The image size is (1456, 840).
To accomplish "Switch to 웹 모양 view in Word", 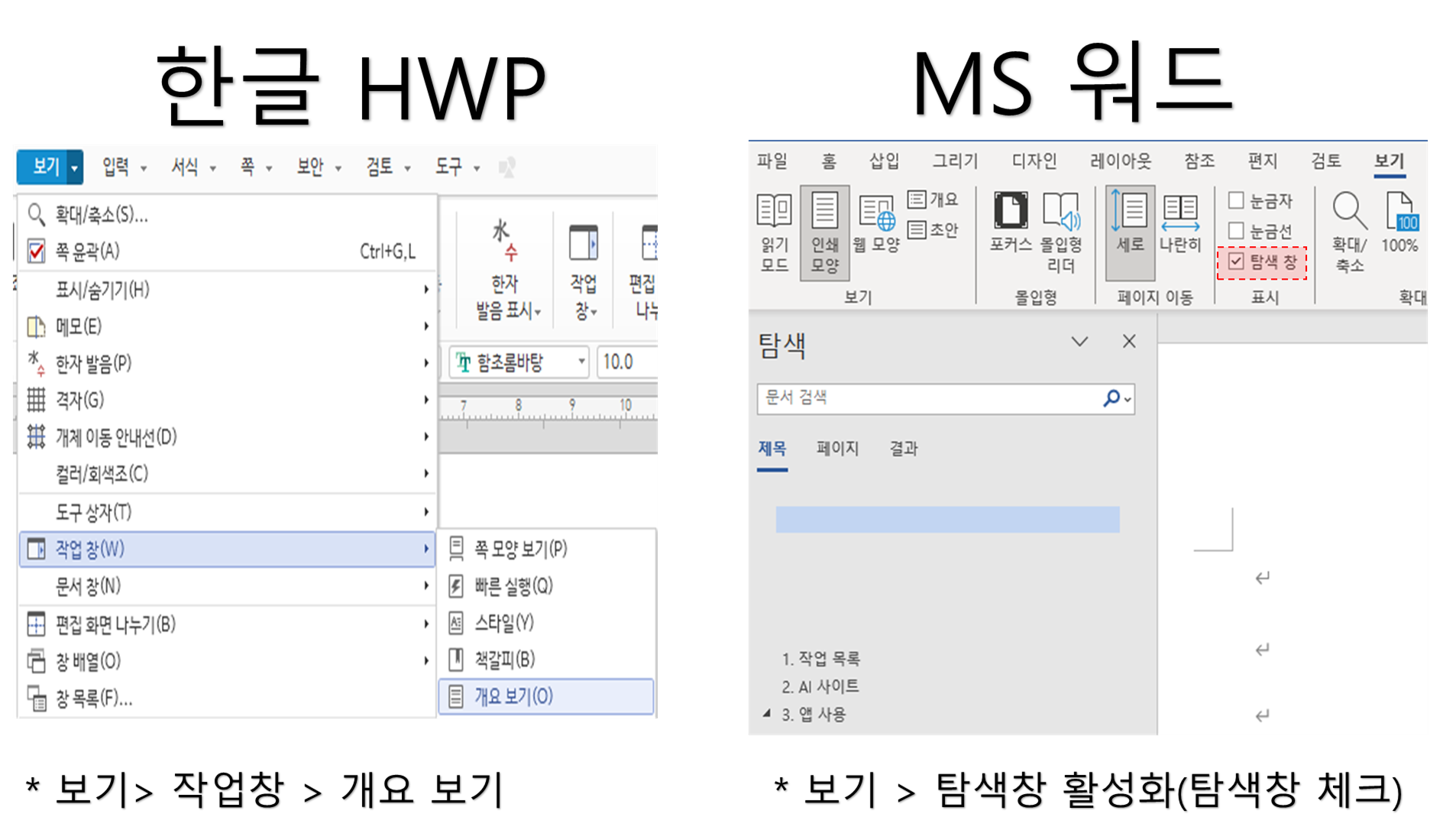I will point(876,225).
